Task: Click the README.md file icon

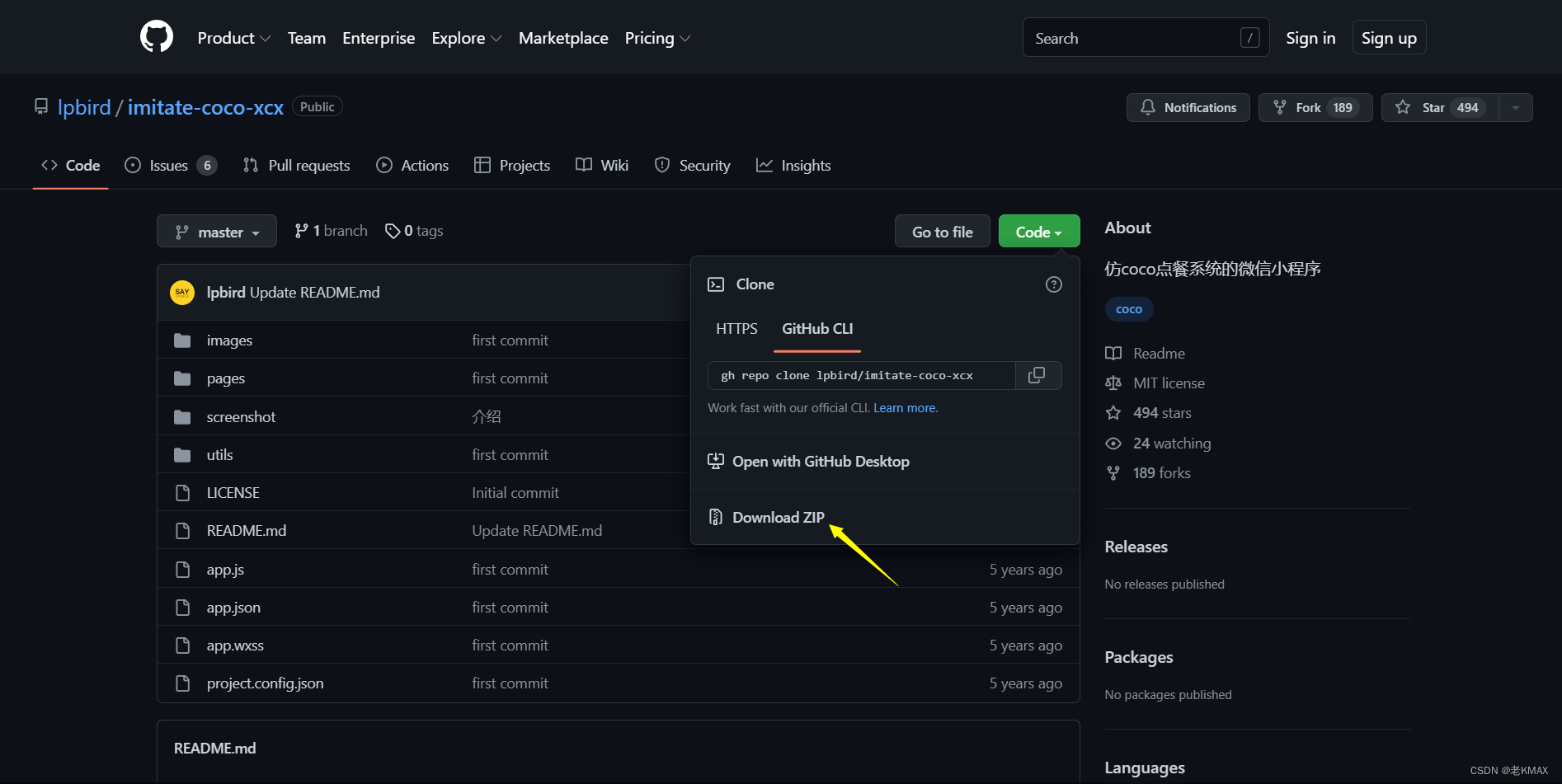Action: [183, 531]
